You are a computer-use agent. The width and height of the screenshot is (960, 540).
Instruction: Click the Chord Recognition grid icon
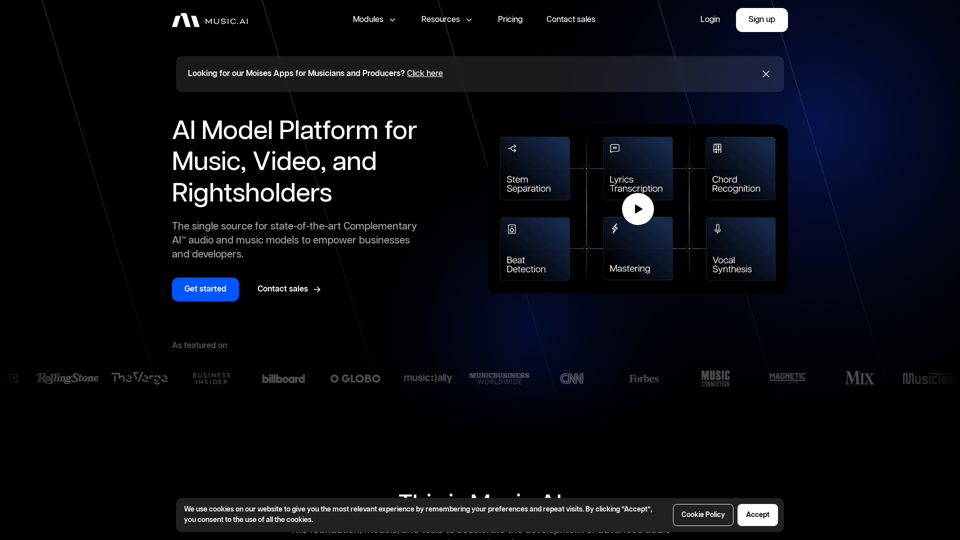(x=717, y=148)
